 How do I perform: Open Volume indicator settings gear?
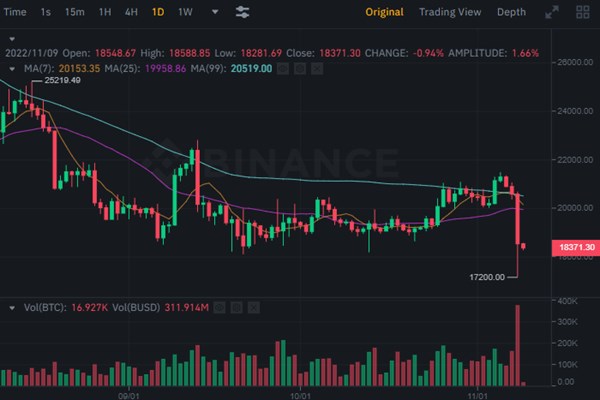[236, 307]
